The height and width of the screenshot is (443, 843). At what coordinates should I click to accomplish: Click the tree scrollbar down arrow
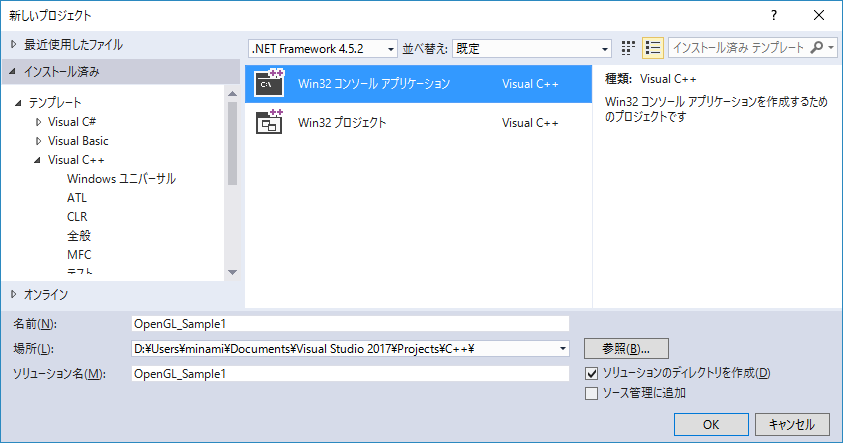click(x=232, y=273)
